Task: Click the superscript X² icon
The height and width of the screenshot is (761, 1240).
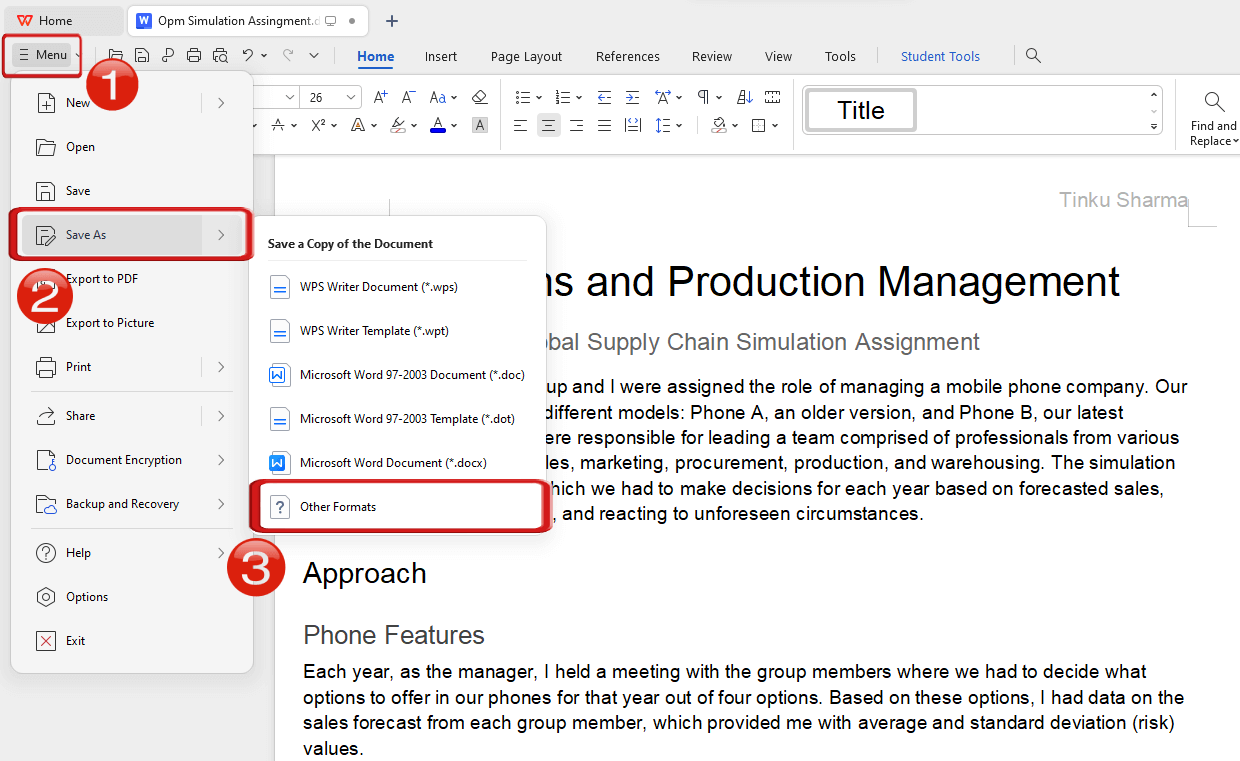Action: click(318, 125)
